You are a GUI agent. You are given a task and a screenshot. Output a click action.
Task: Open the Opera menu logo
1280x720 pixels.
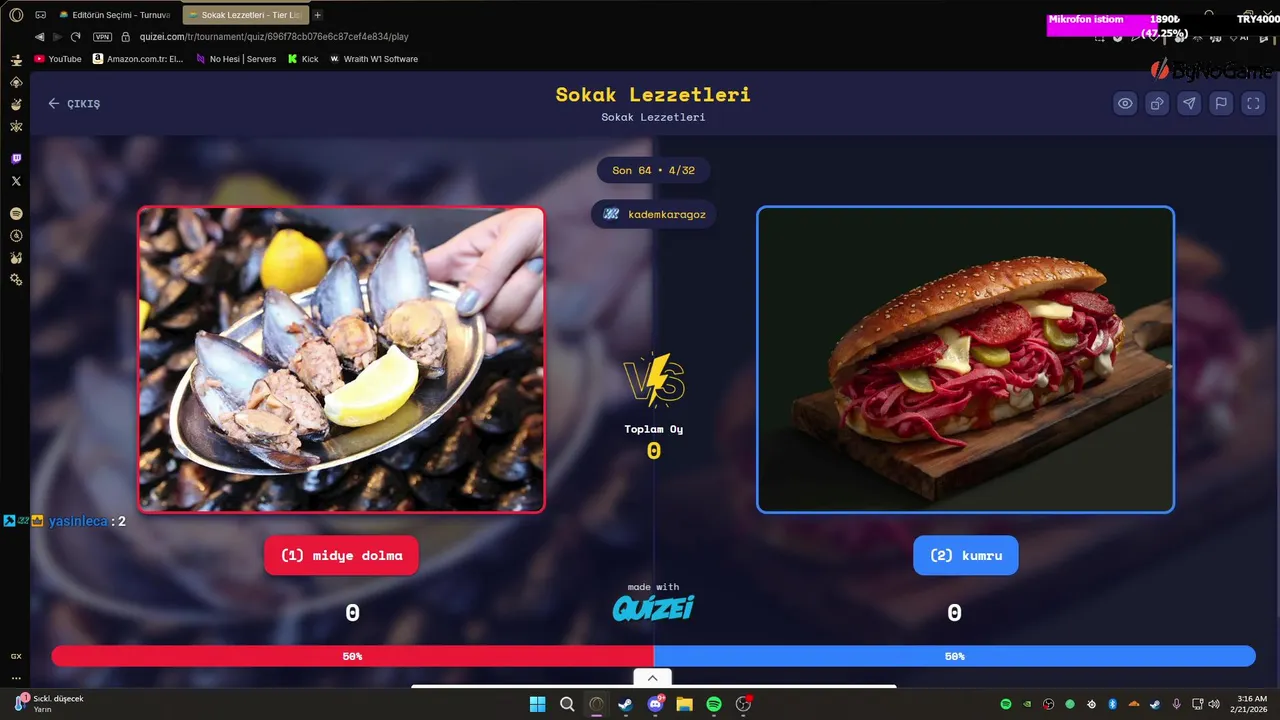coord(16,15)
